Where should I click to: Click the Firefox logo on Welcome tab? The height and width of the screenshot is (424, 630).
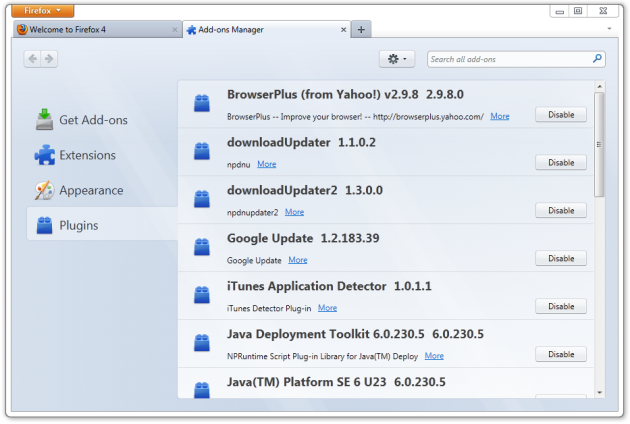22,29
